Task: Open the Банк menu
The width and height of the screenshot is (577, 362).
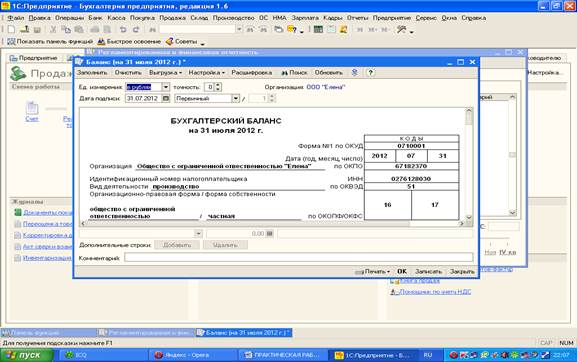Action: tap(95, 18)
